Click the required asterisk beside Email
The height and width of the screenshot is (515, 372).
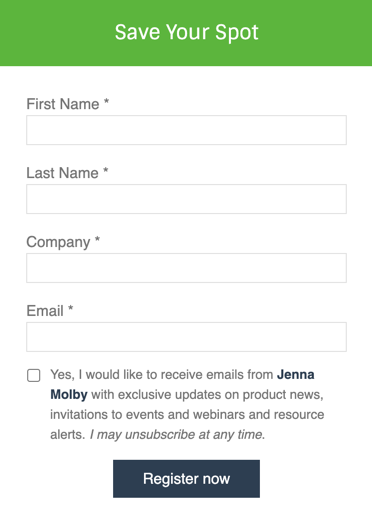tap(70, 308)
